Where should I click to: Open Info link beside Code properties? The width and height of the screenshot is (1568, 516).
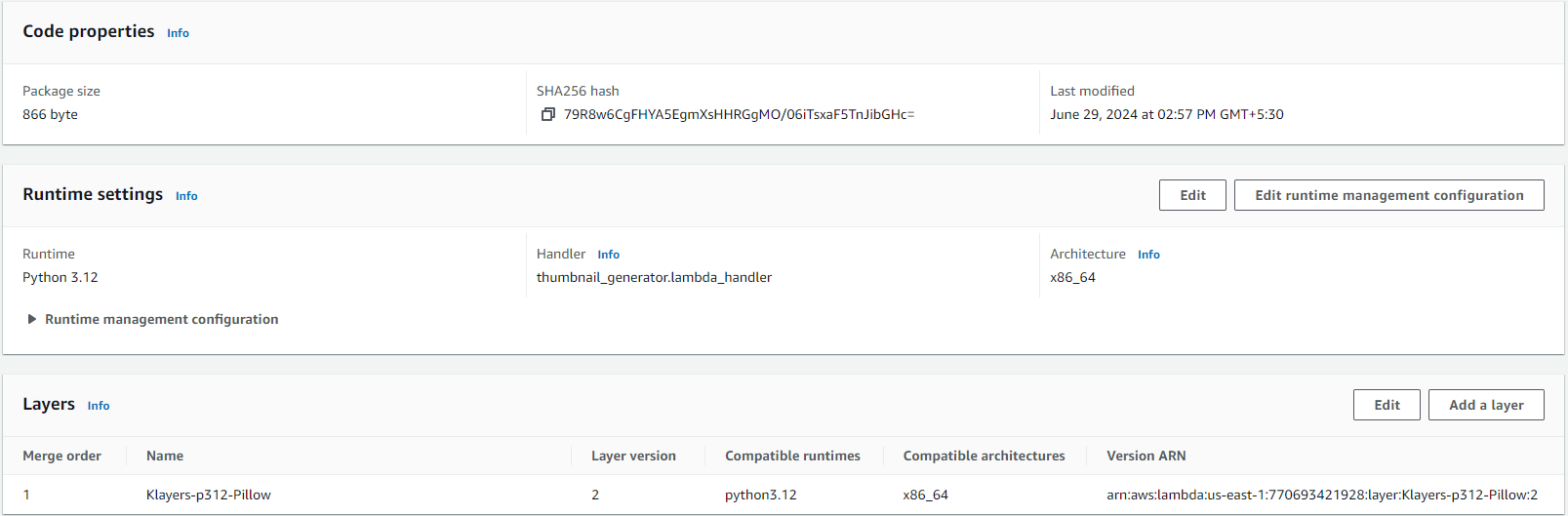point(178,33)
